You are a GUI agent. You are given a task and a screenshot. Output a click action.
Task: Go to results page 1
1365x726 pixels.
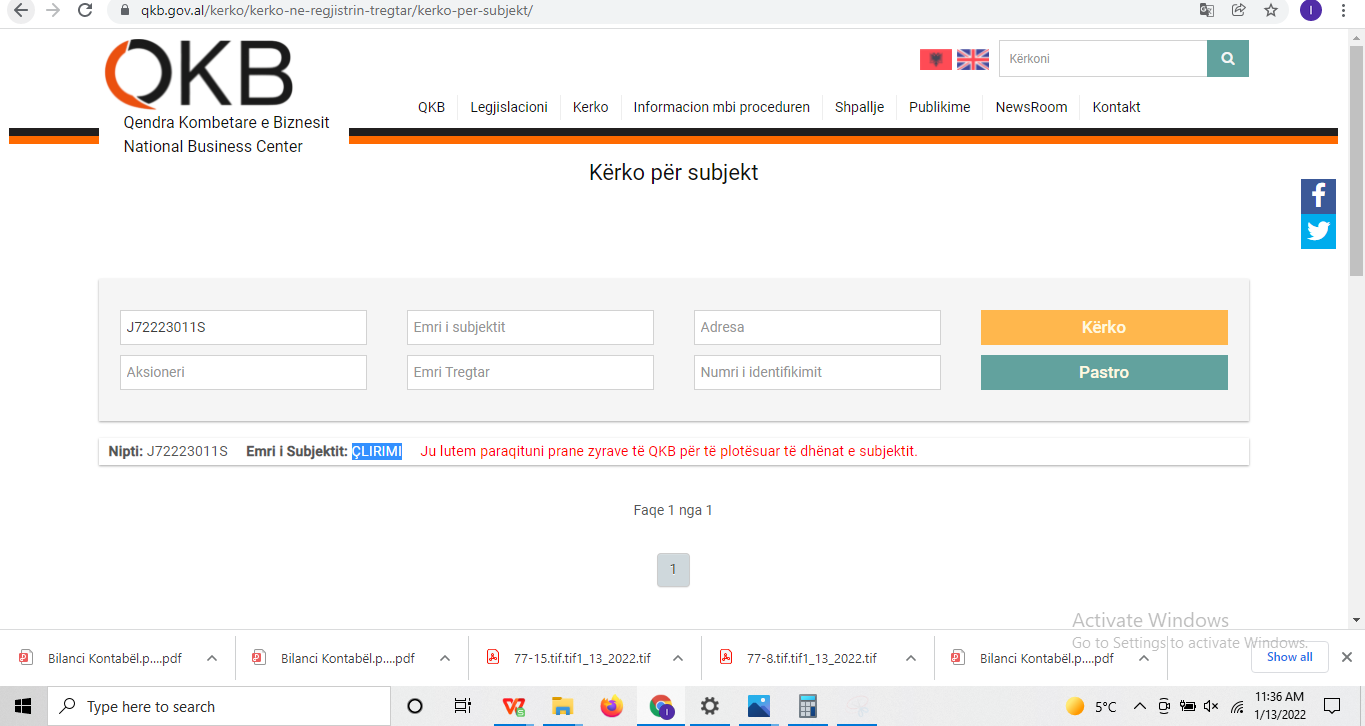[x=673, y=570]
